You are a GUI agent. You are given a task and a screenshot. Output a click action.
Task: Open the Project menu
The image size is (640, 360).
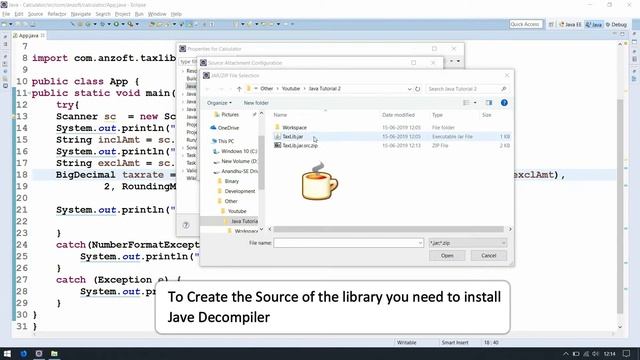pyautogui.click(x=122, y=14)
